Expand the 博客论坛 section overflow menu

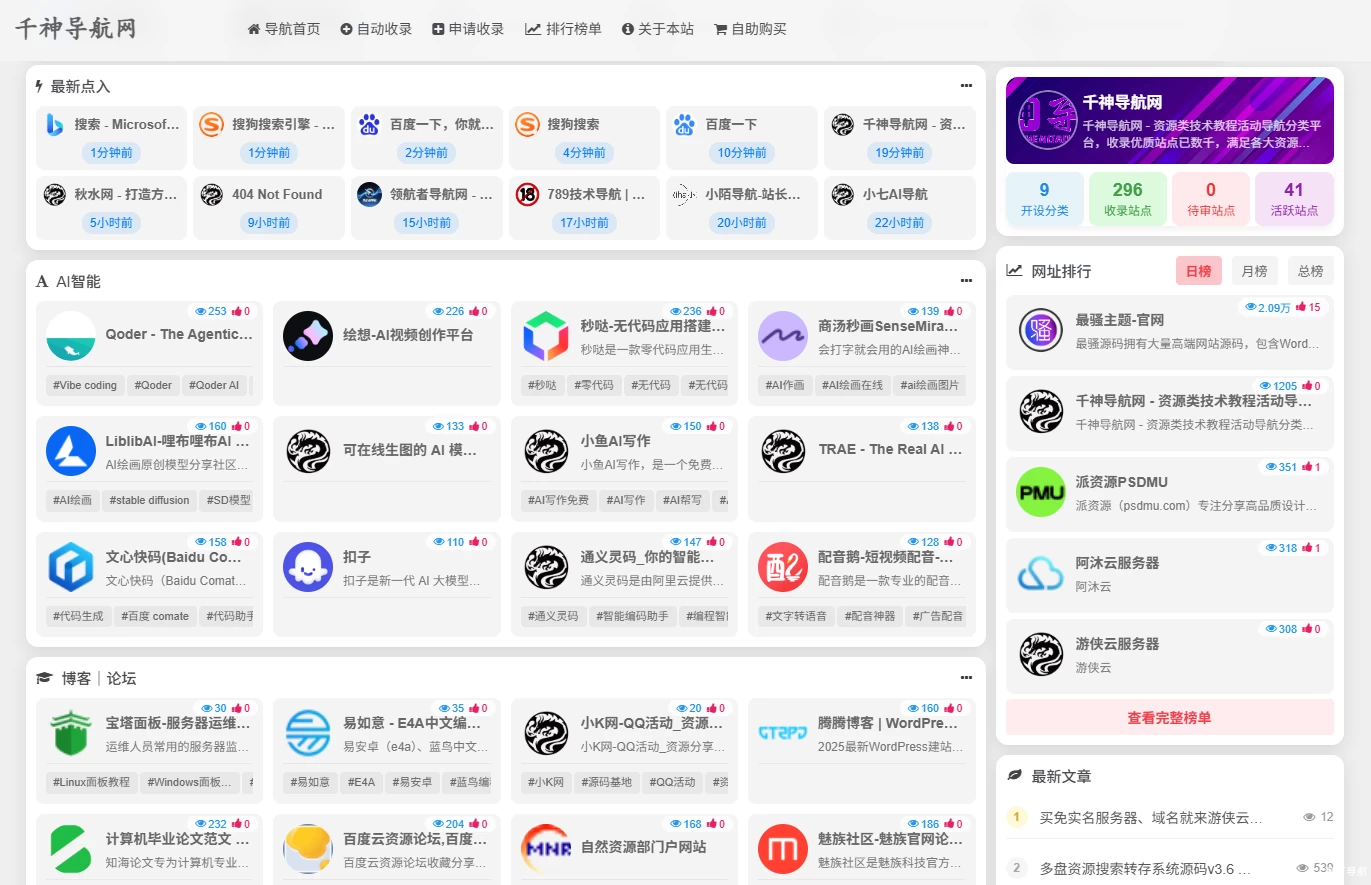[x=966, y=677]
